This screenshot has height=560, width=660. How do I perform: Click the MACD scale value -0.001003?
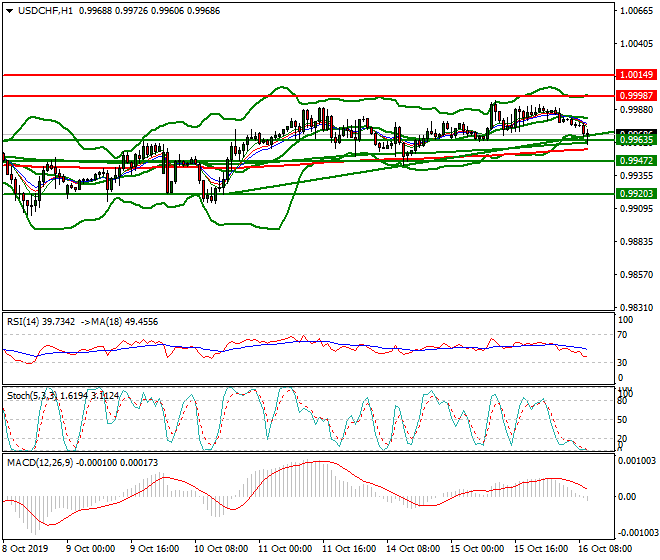[636, 533]
